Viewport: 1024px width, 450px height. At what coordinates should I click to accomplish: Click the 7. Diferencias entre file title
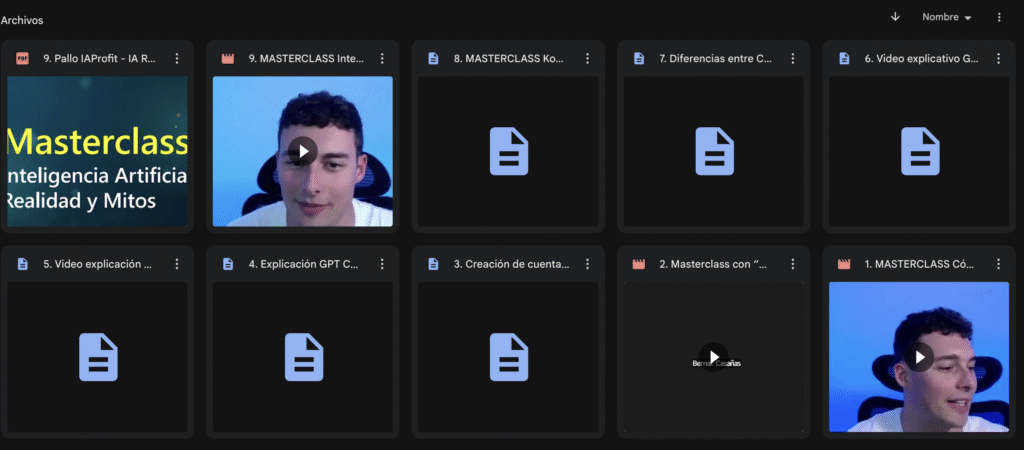tap(715, 59)
